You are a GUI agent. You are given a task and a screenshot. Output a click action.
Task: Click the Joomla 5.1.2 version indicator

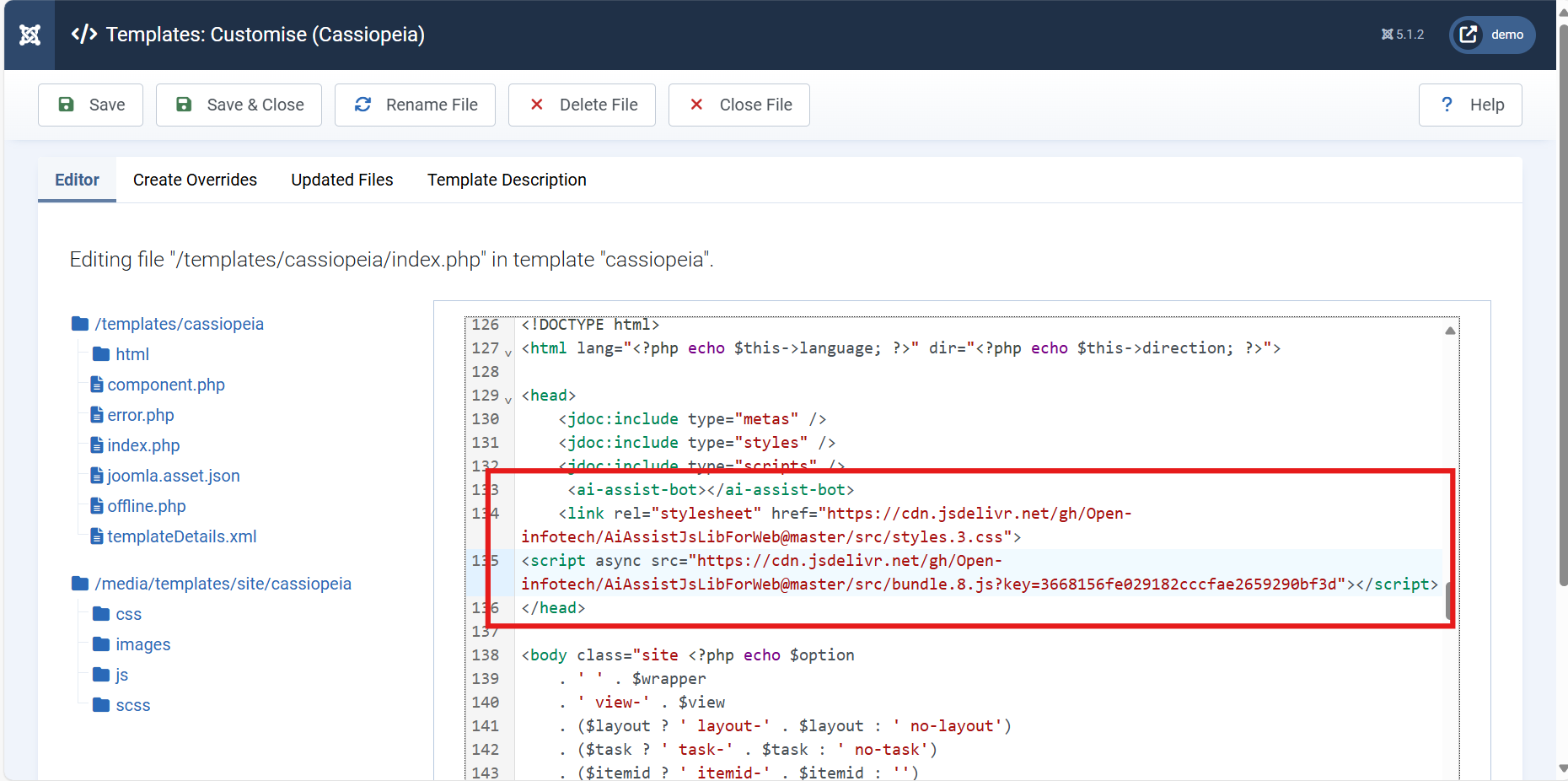tap(1402, 35)
